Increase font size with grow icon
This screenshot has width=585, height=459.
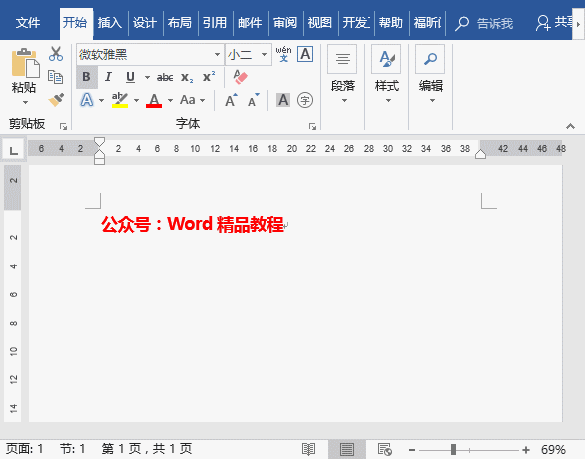click(x=231, y=100)
